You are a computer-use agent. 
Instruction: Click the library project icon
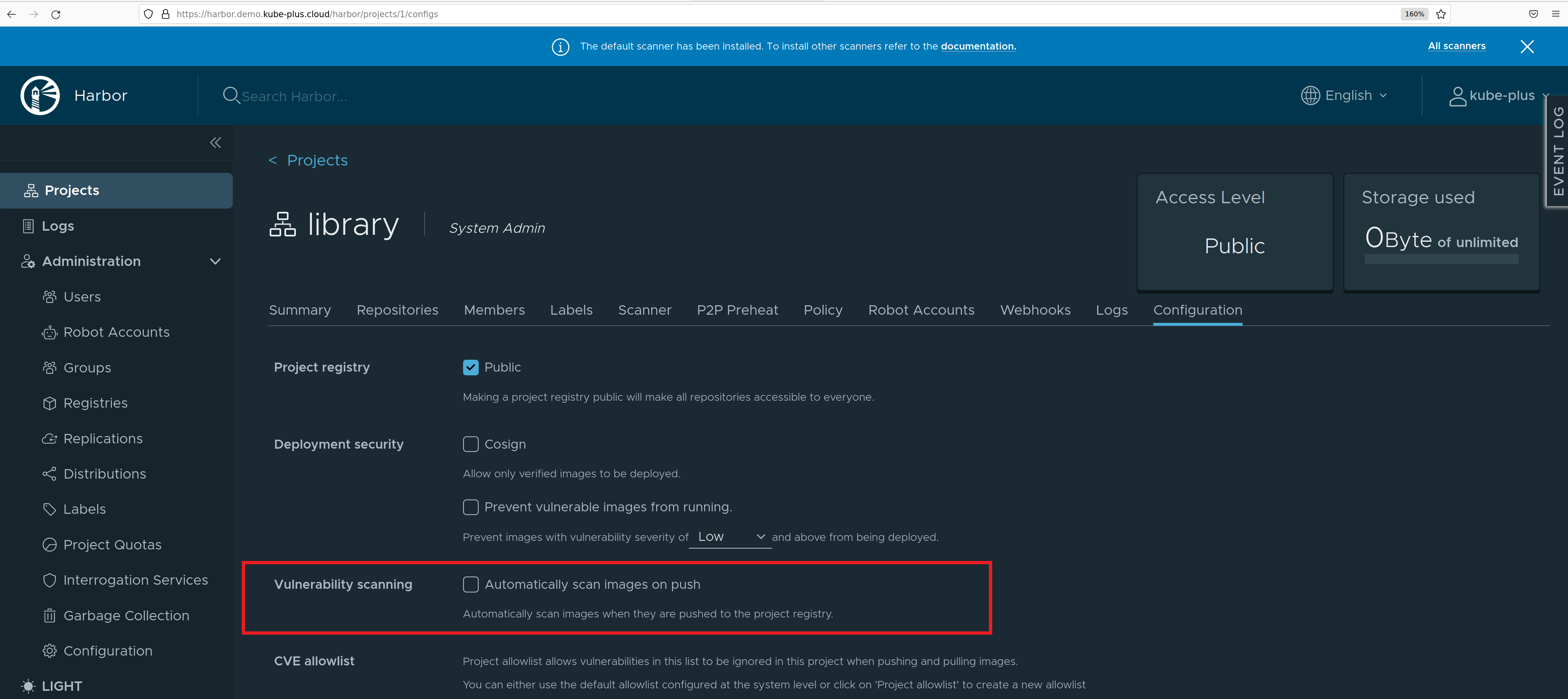coord(282,225)
